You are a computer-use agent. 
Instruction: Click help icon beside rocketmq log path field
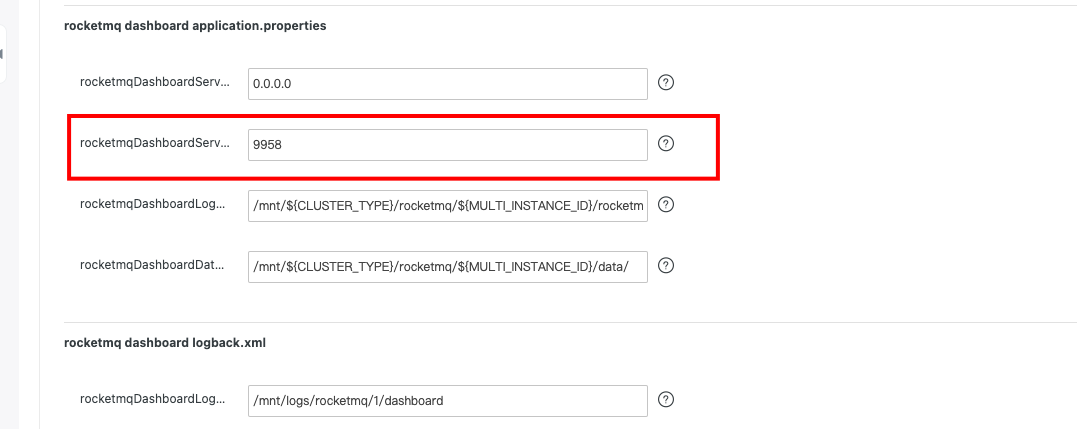coord(666,204)
